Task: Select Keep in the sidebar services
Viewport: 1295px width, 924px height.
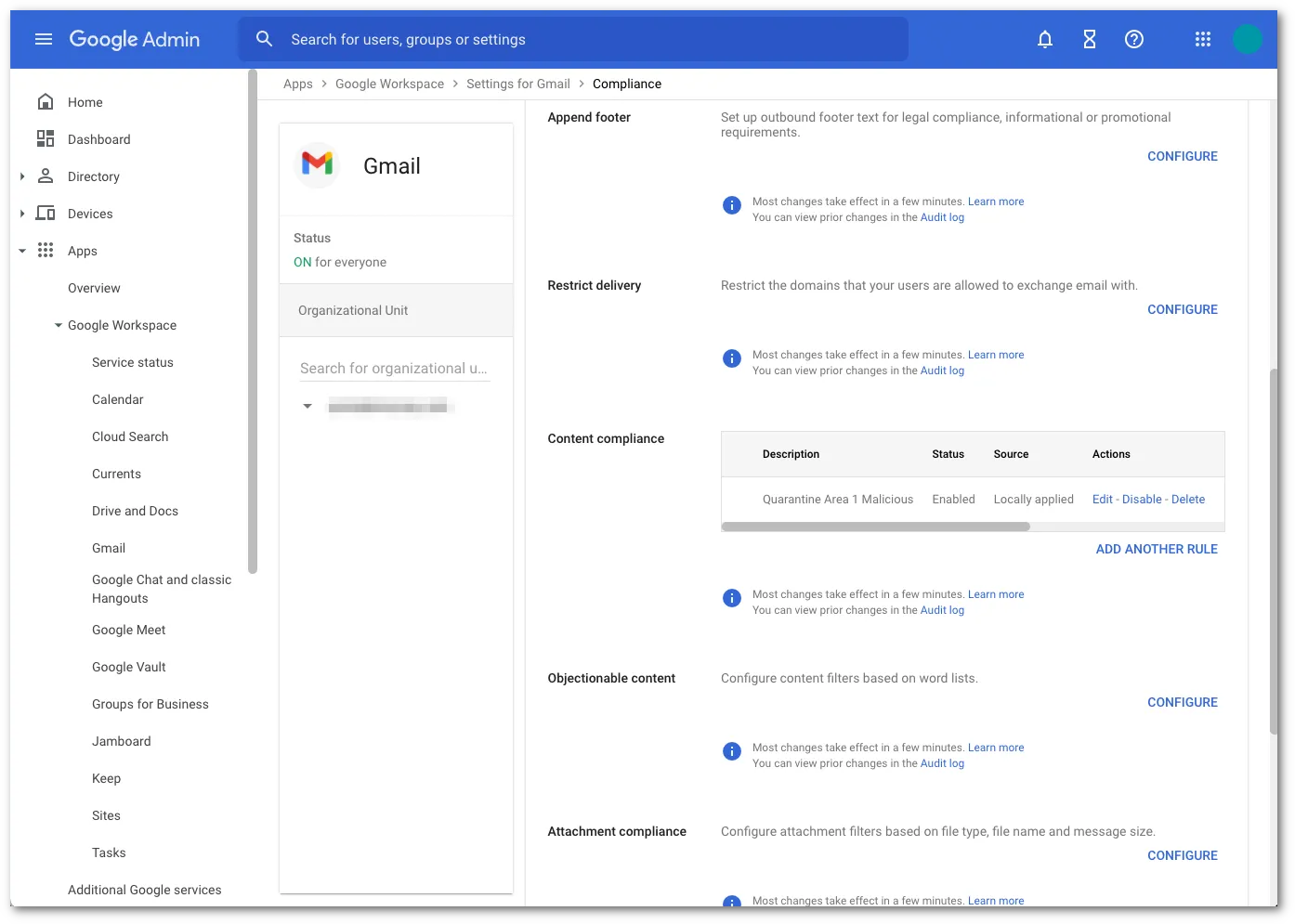Action: coord(106,778)
